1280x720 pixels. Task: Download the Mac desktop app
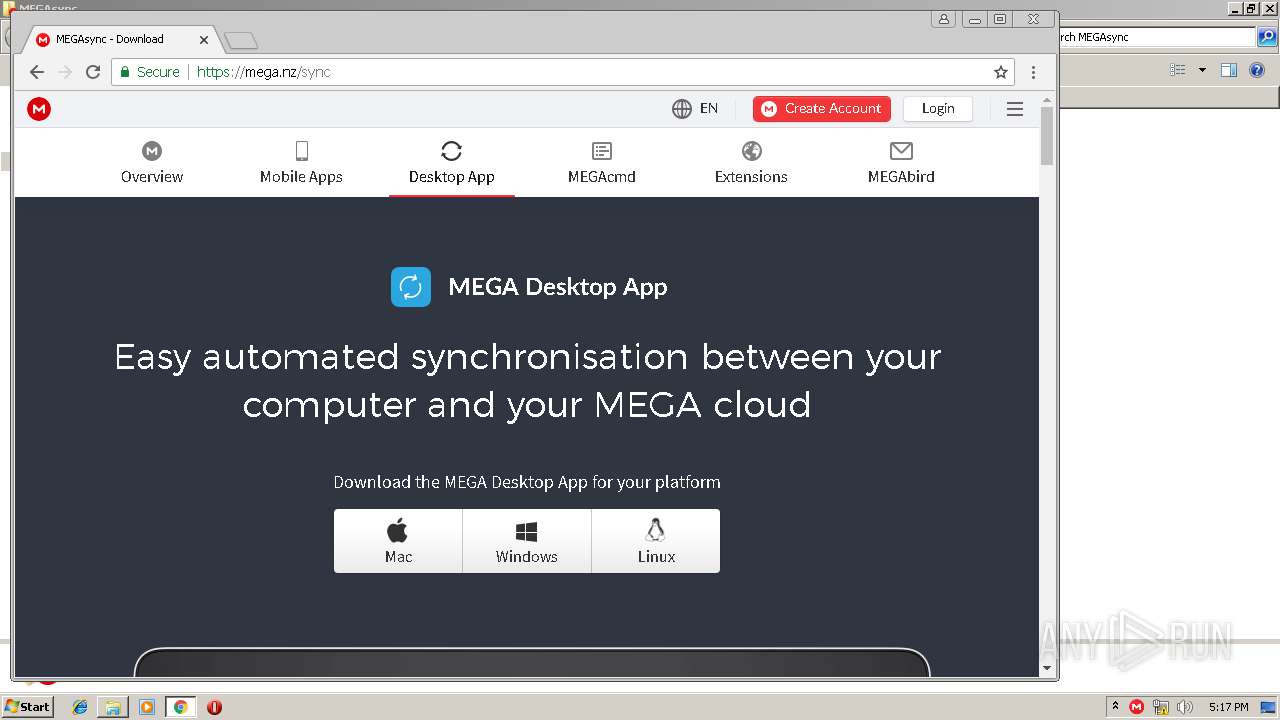point(398,541)
